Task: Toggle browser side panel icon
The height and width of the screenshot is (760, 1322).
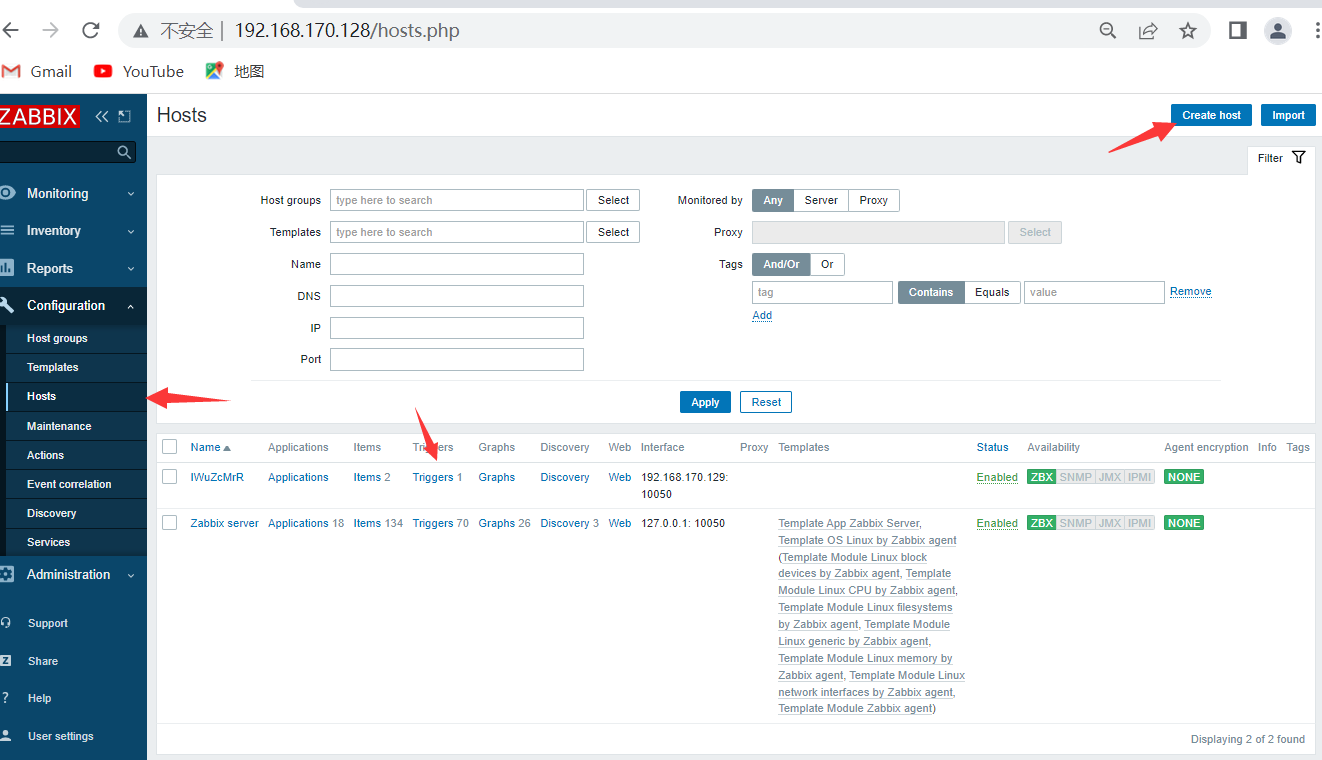Action: [x=1238, y=31]
